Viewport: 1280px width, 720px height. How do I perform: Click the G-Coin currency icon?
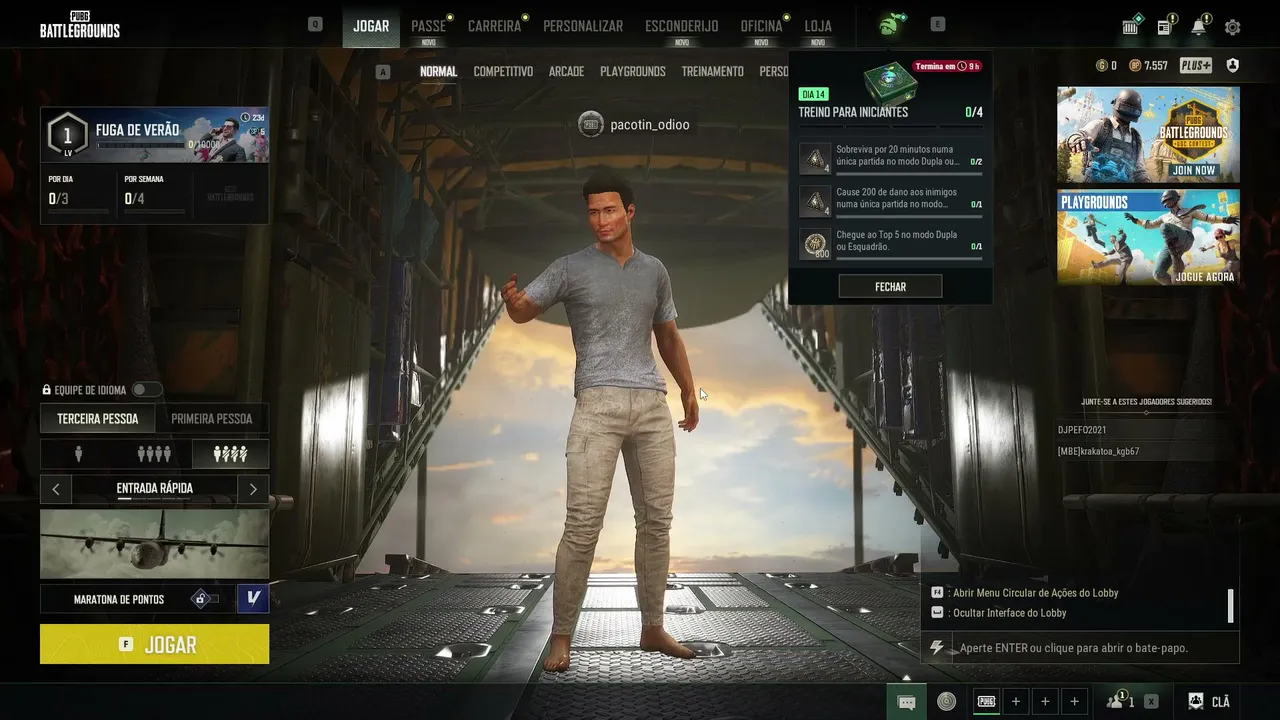coord(1102,66)
